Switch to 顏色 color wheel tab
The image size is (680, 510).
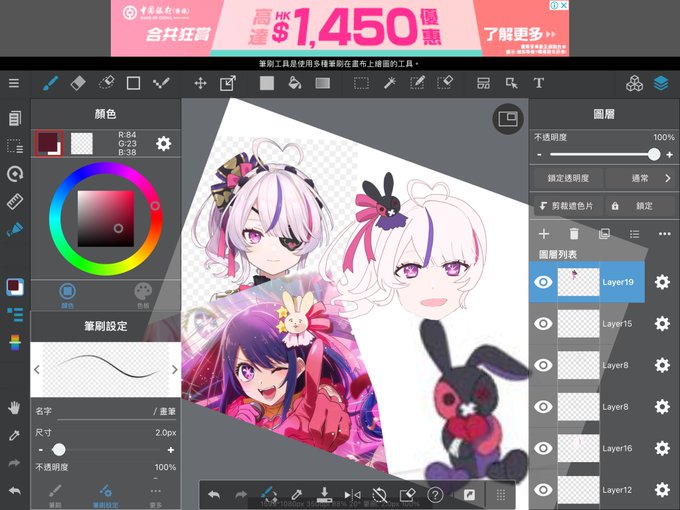(x=67, y=295)
